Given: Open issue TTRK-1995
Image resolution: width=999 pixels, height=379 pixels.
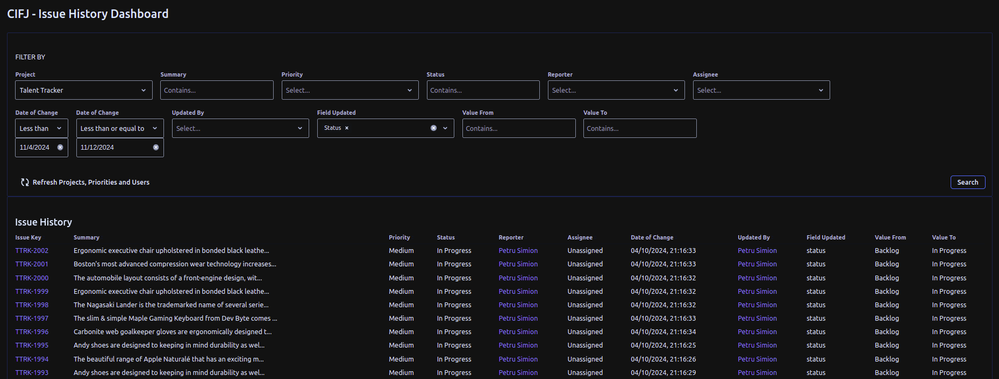Looking at the screenshot, I should 32,346.
